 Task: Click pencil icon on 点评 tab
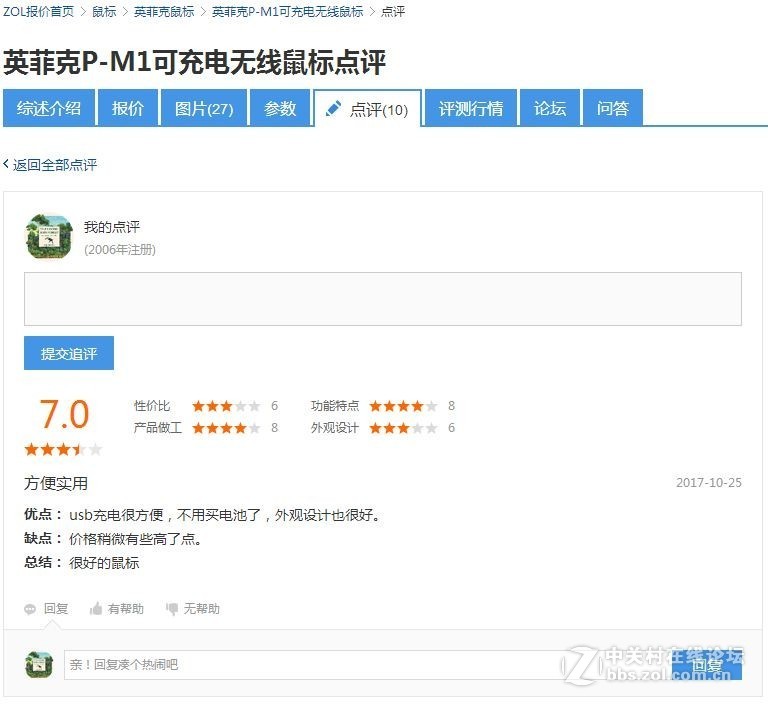334,108
